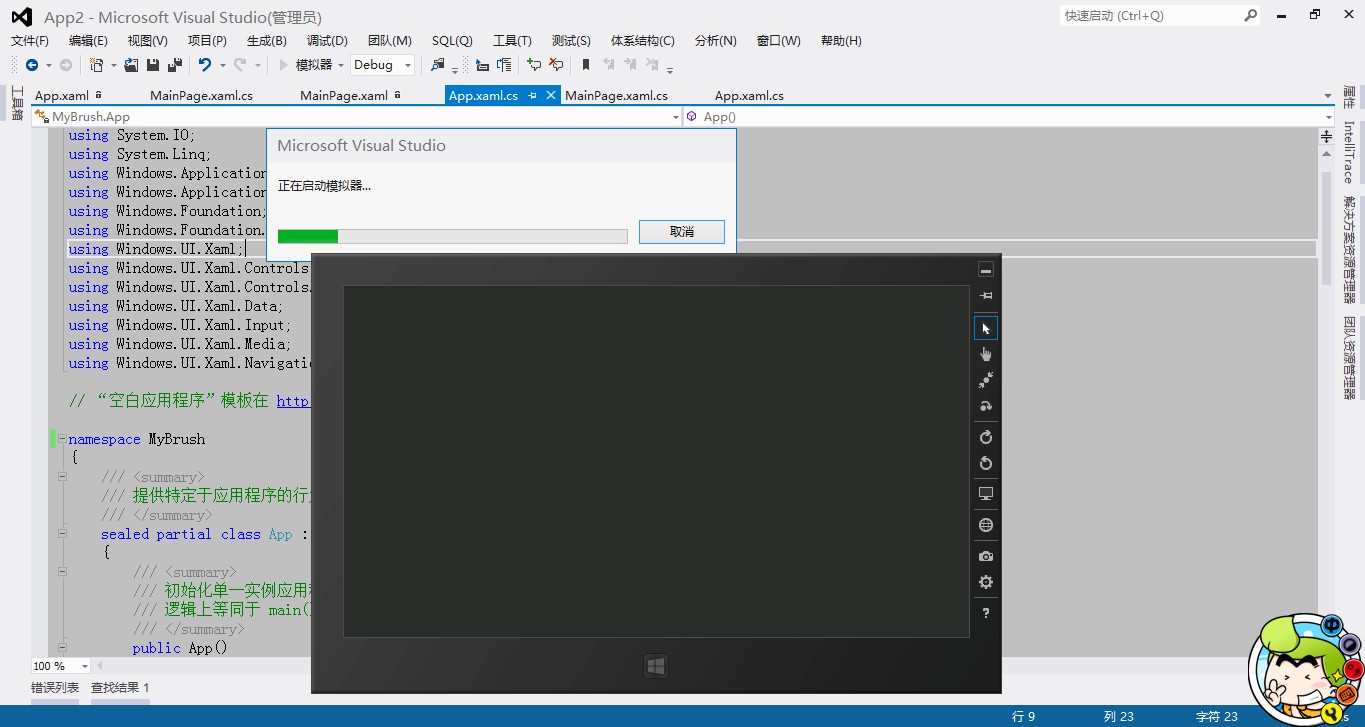Select mouse mode in the simulator

click(x=986, y=328)
